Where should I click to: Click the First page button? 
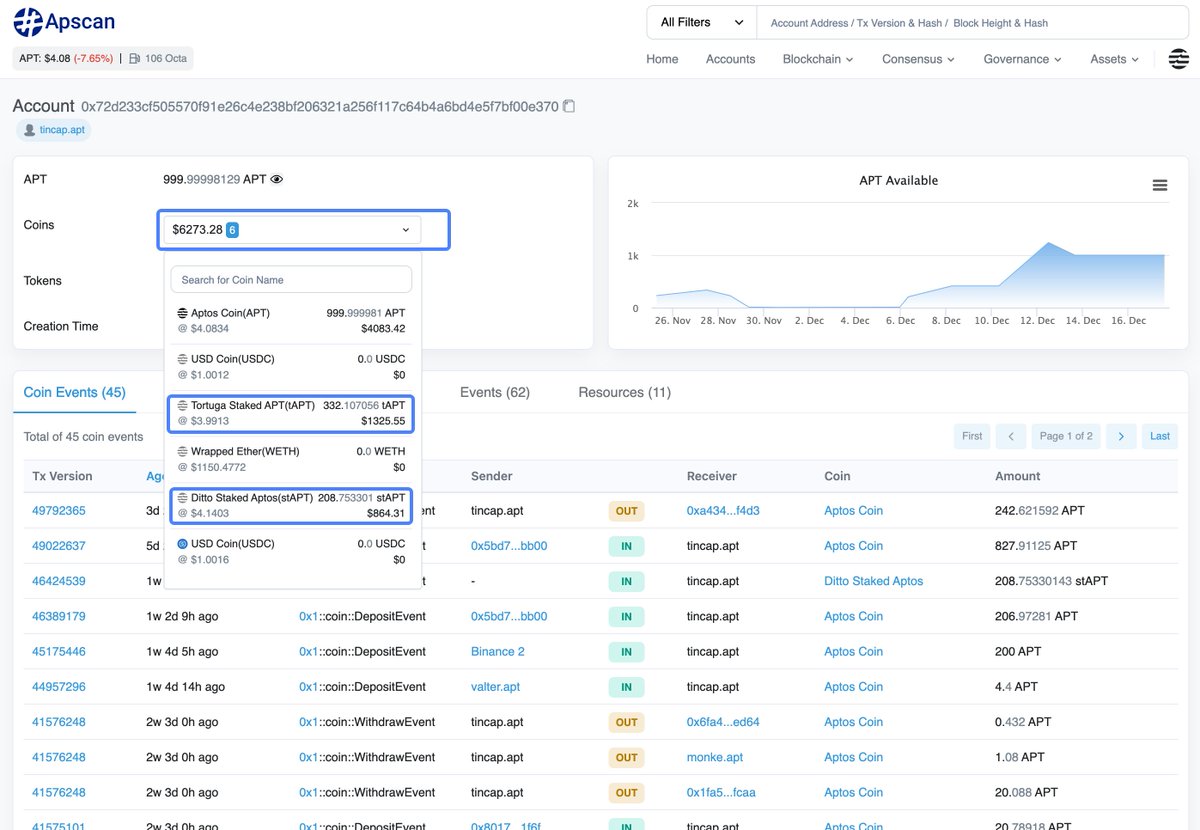pyautogui.click(x=972, y=436)
